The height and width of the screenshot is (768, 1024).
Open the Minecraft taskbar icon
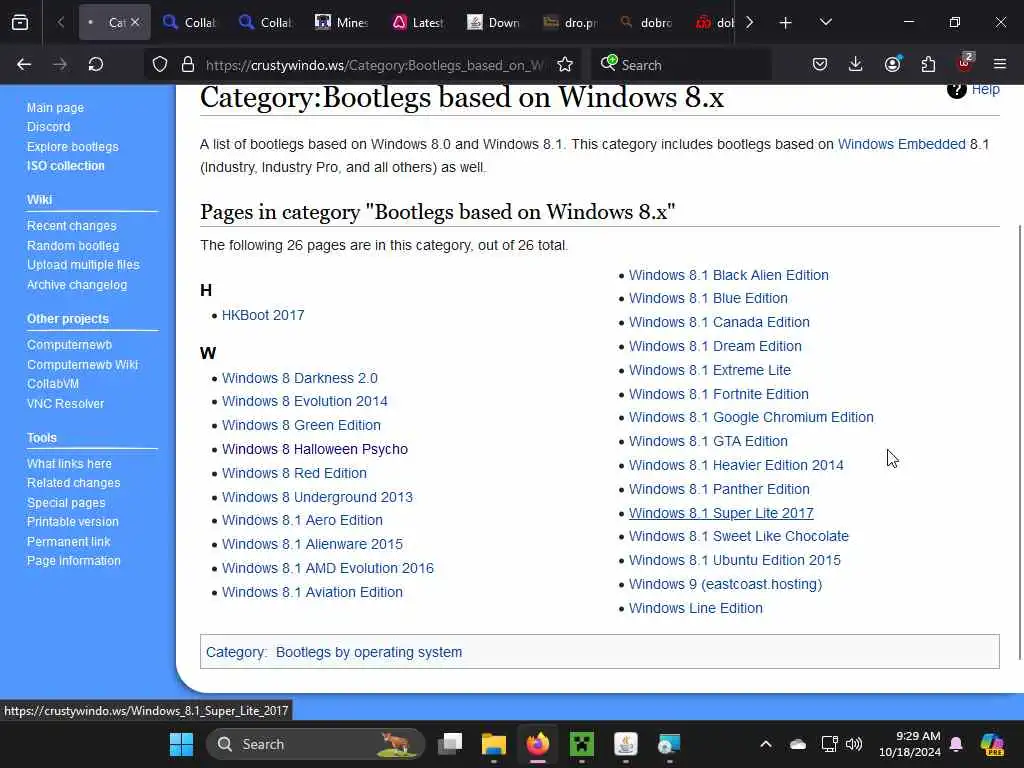point(582,744)
